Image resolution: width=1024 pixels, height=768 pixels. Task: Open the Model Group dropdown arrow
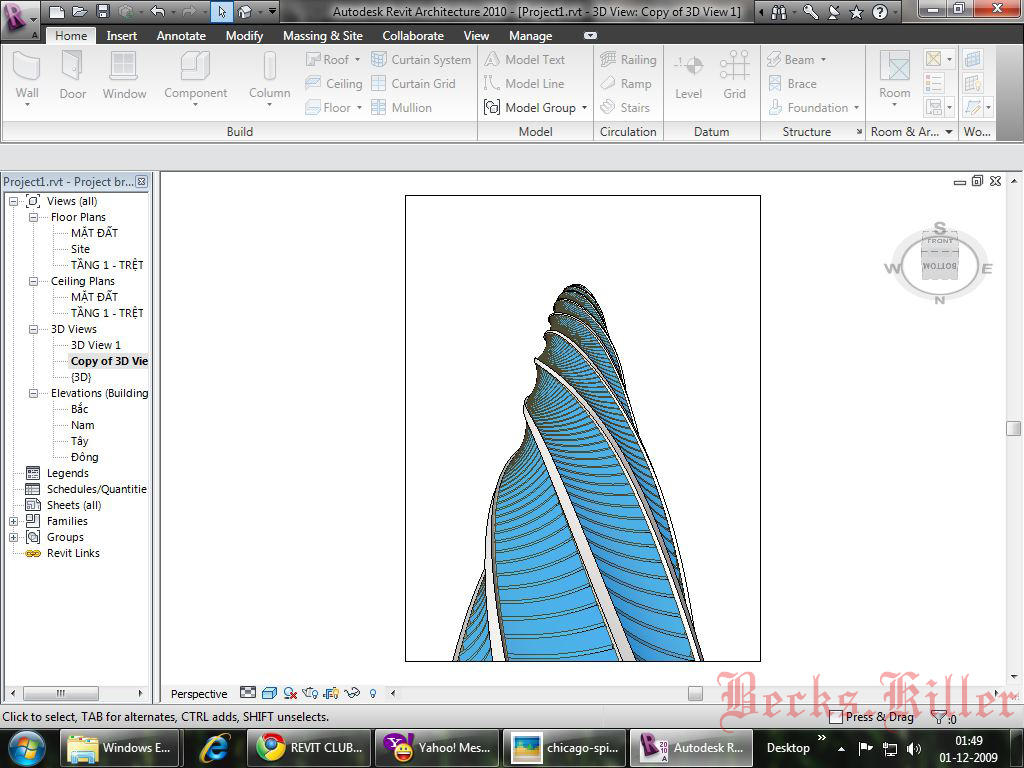tap(584, 108)
